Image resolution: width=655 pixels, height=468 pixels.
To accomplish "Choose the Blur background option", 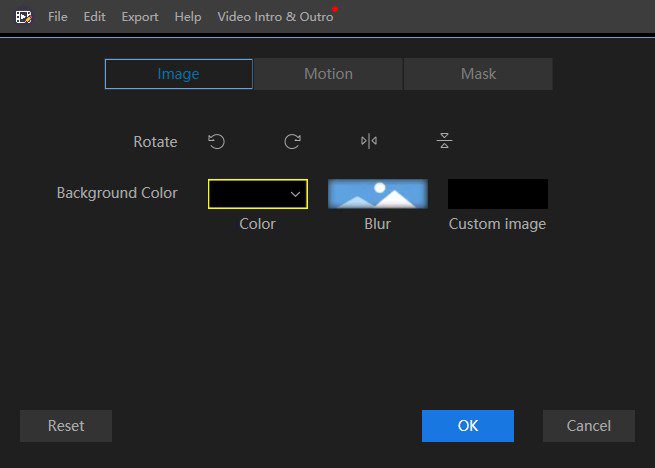I will [377, 194].
